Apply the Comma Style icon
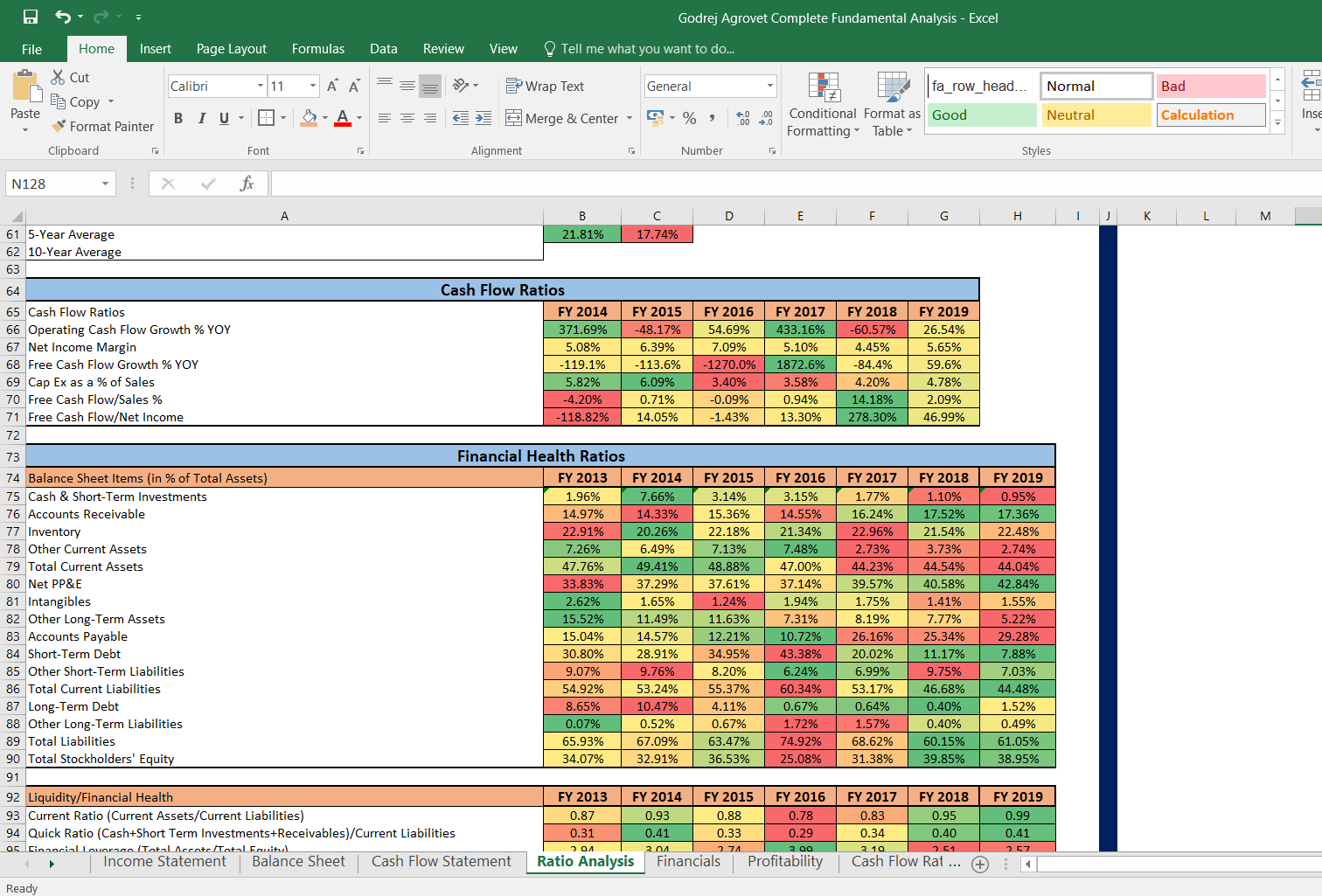The width and height of the screenshot is (1322, 896). 713,117
